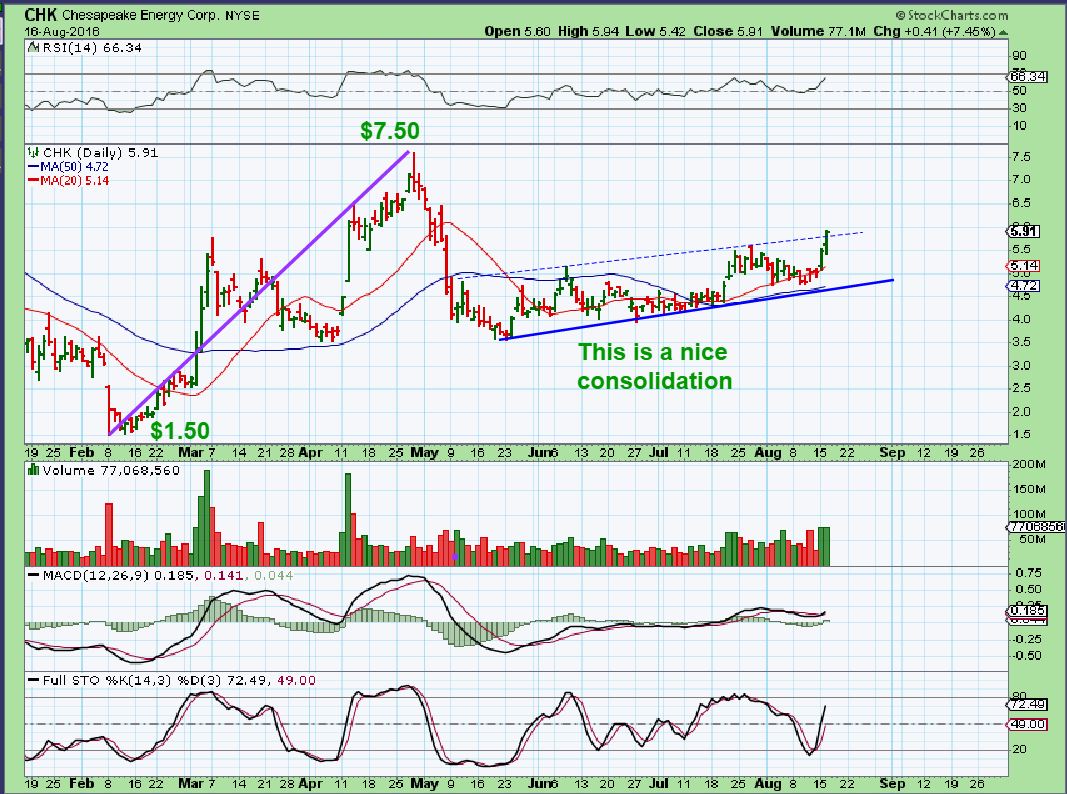Click the 0.185 MACD value tag on right axis
The image size is (1067, 794).
[1025, 611]
